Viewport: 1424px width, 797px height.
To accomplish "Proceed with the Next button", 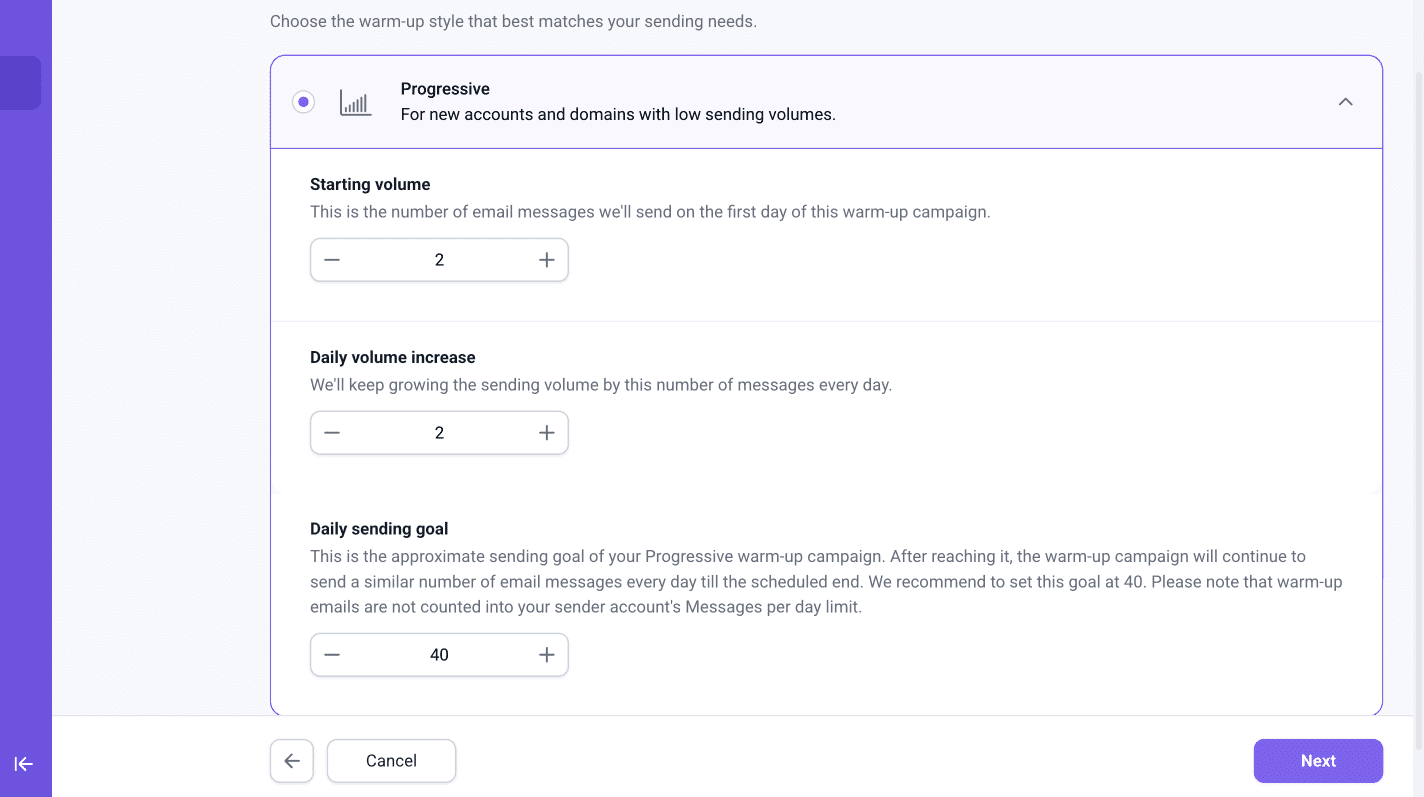I will coord(1318,761).
